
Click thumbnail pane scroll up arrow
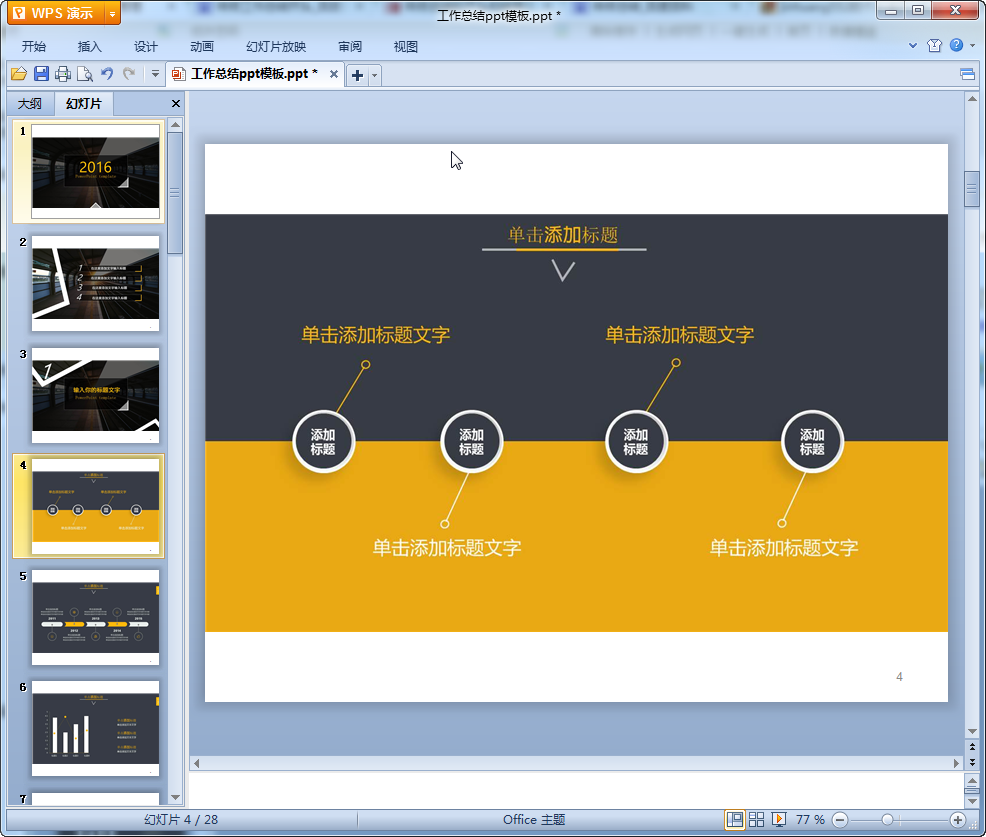[x=175, y=125]
